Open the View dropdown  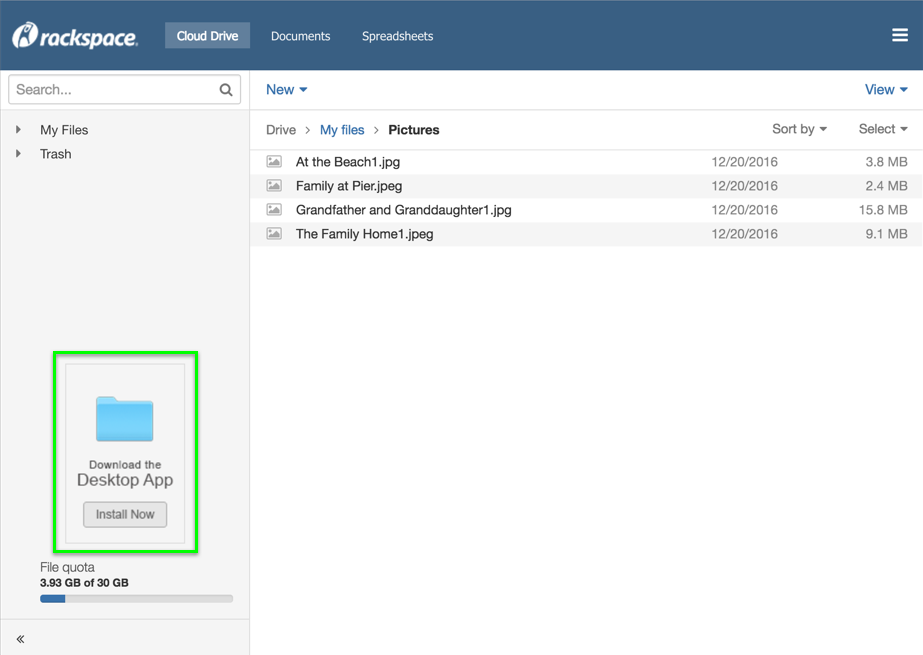pos(886,89)
